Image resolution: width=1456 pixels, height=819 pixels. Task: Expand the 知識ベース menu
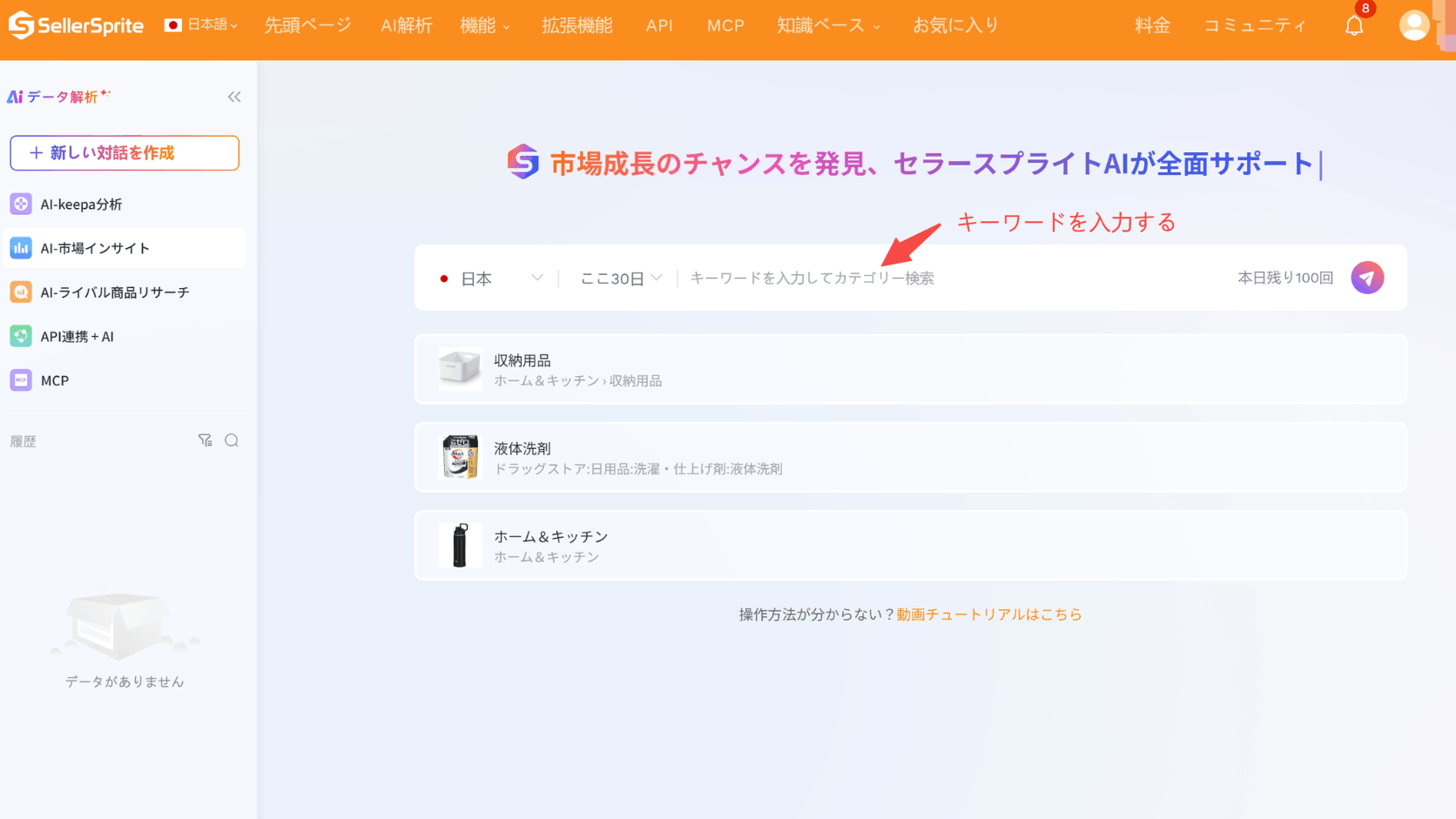point(828,25)
